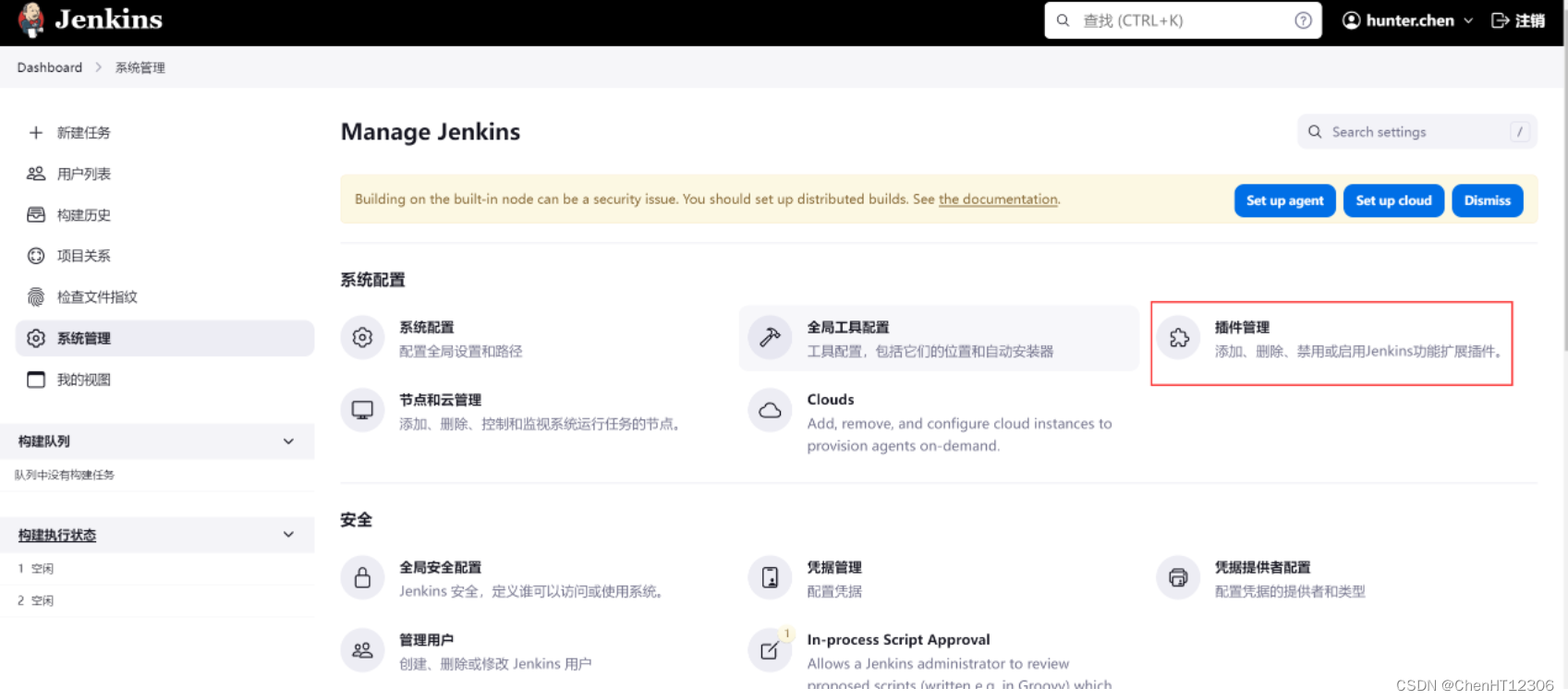1568x700 pixels.
Task: Open 'the documentation' link in warning banner
Action: [998, 199]
